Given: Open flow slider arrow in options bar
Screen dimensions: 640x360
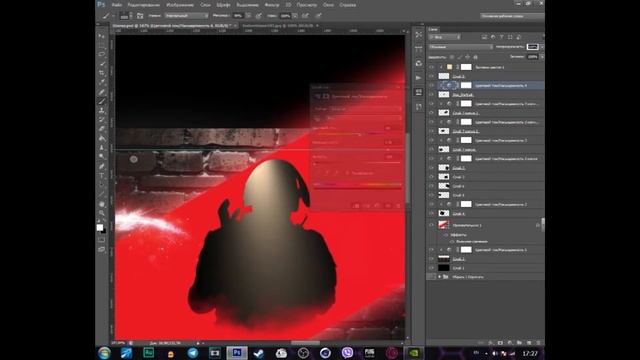Looking at the screenshot, I should point(295,16).
